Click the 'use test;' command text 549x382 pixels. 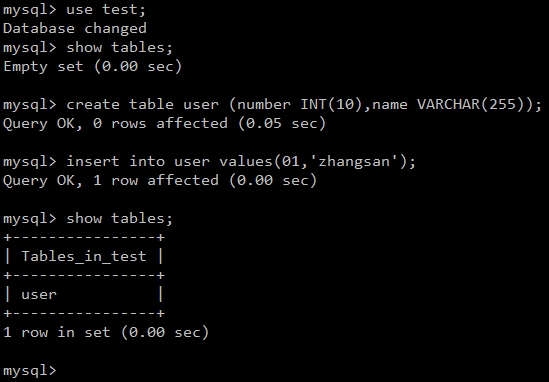[106, 10]
